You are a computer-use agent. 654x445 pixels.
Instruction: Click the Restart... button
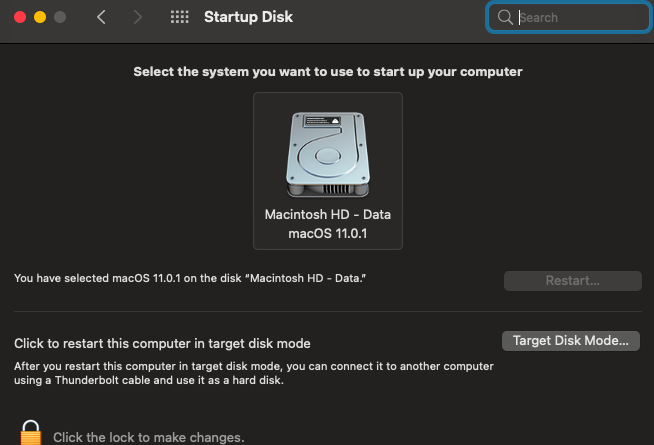pos(573,281)
